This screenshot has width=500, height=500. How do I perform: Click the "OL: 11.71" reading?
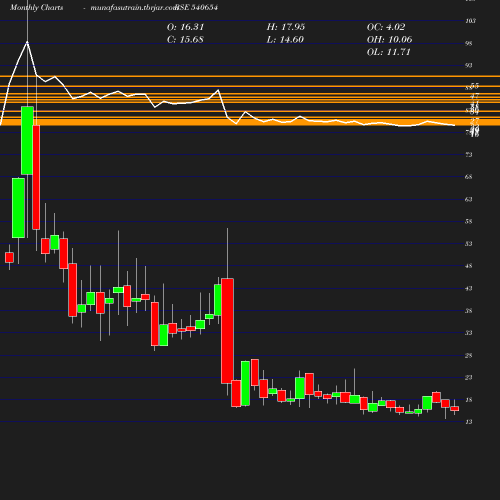click(x=388, y=52)
